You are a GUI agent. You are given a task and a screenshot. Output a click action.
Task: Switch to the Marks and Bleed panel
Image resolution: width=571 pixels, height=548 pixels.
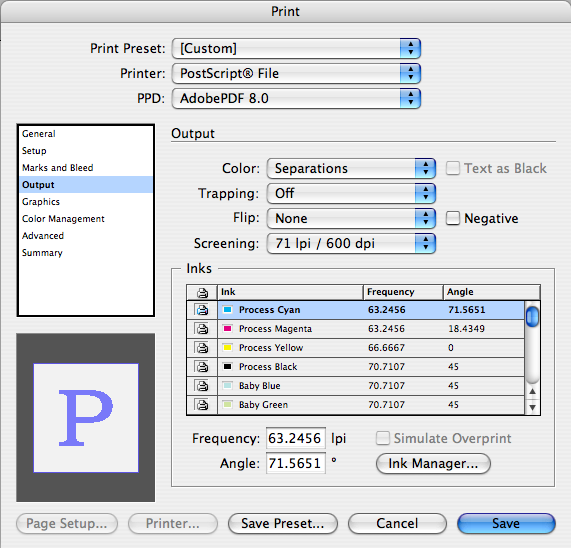[x=58, y=168]
